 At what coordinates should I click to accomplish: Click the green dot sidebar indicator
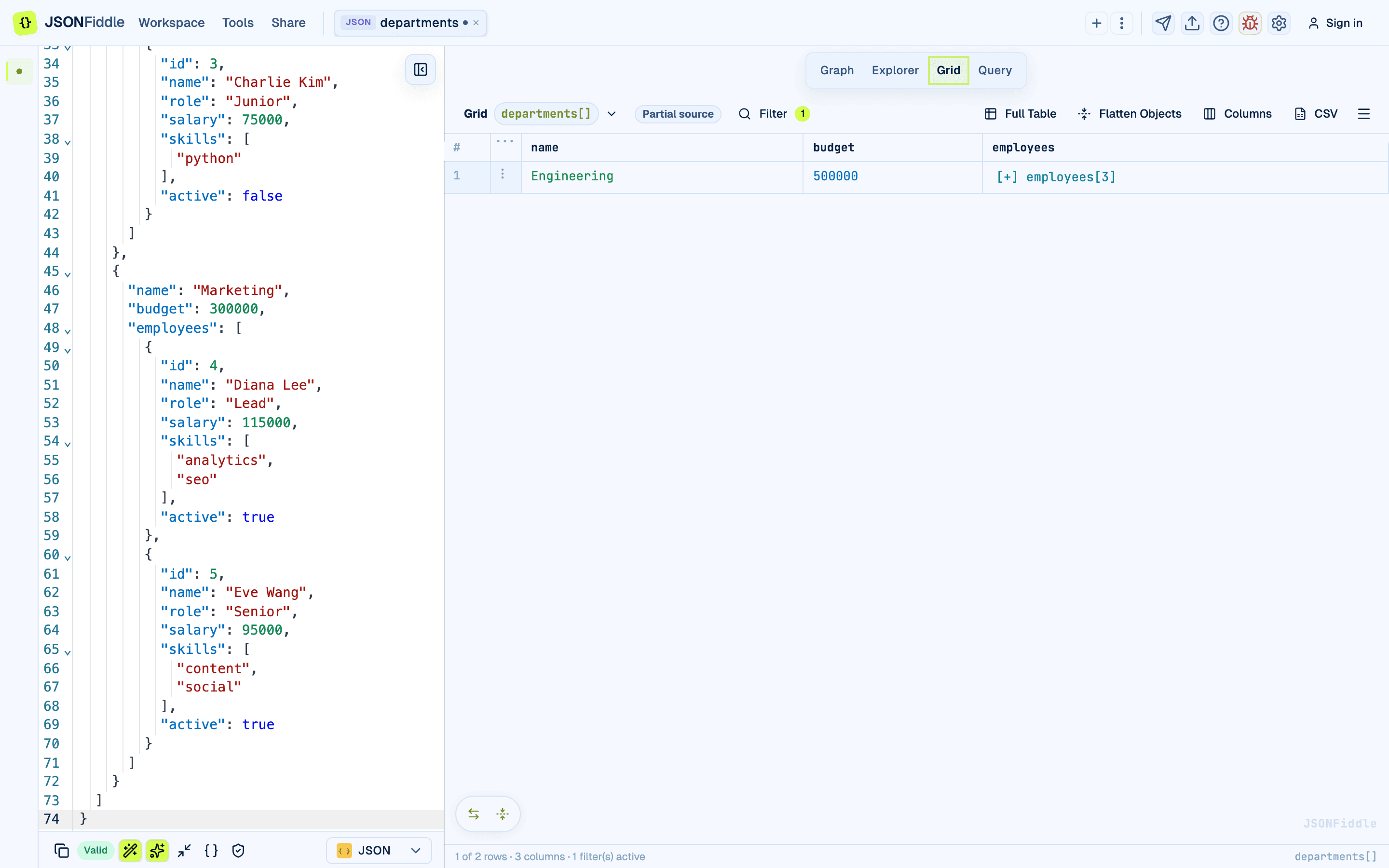pos(19,71)
